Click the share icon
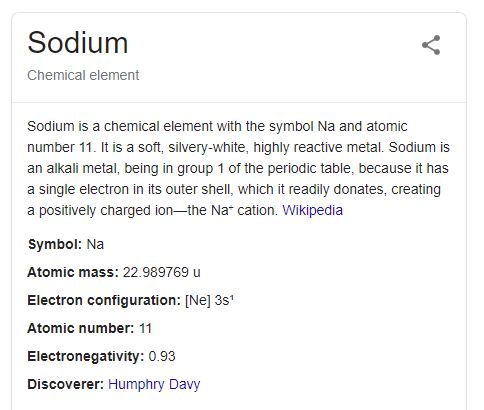The image size is (484, 410). (x=431, y=45)
